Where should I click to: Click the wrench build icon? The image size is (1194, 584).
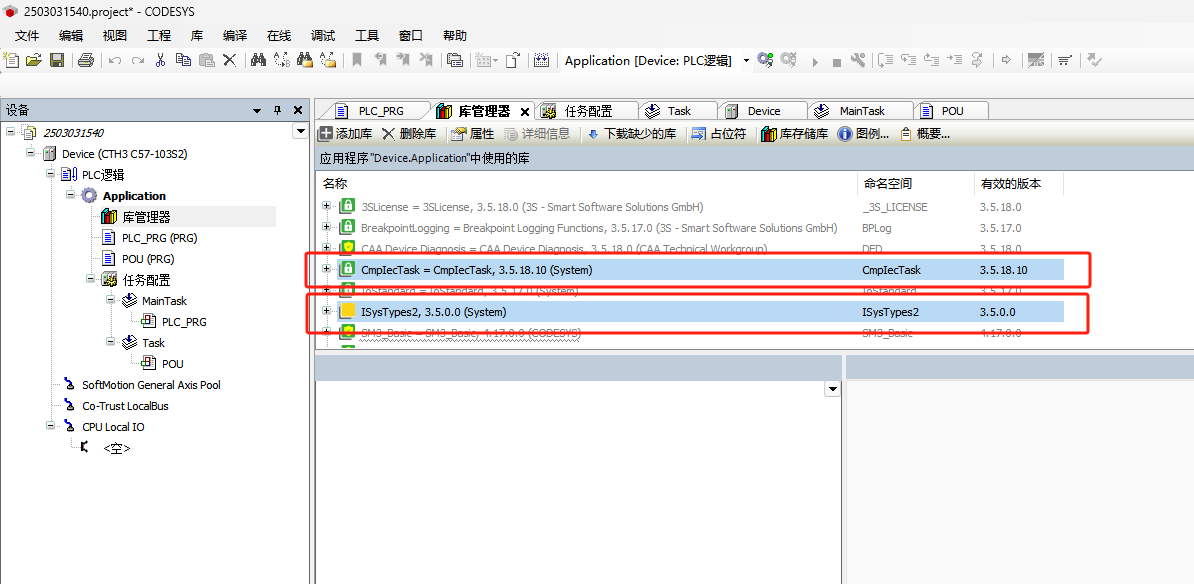click(858, 60)
